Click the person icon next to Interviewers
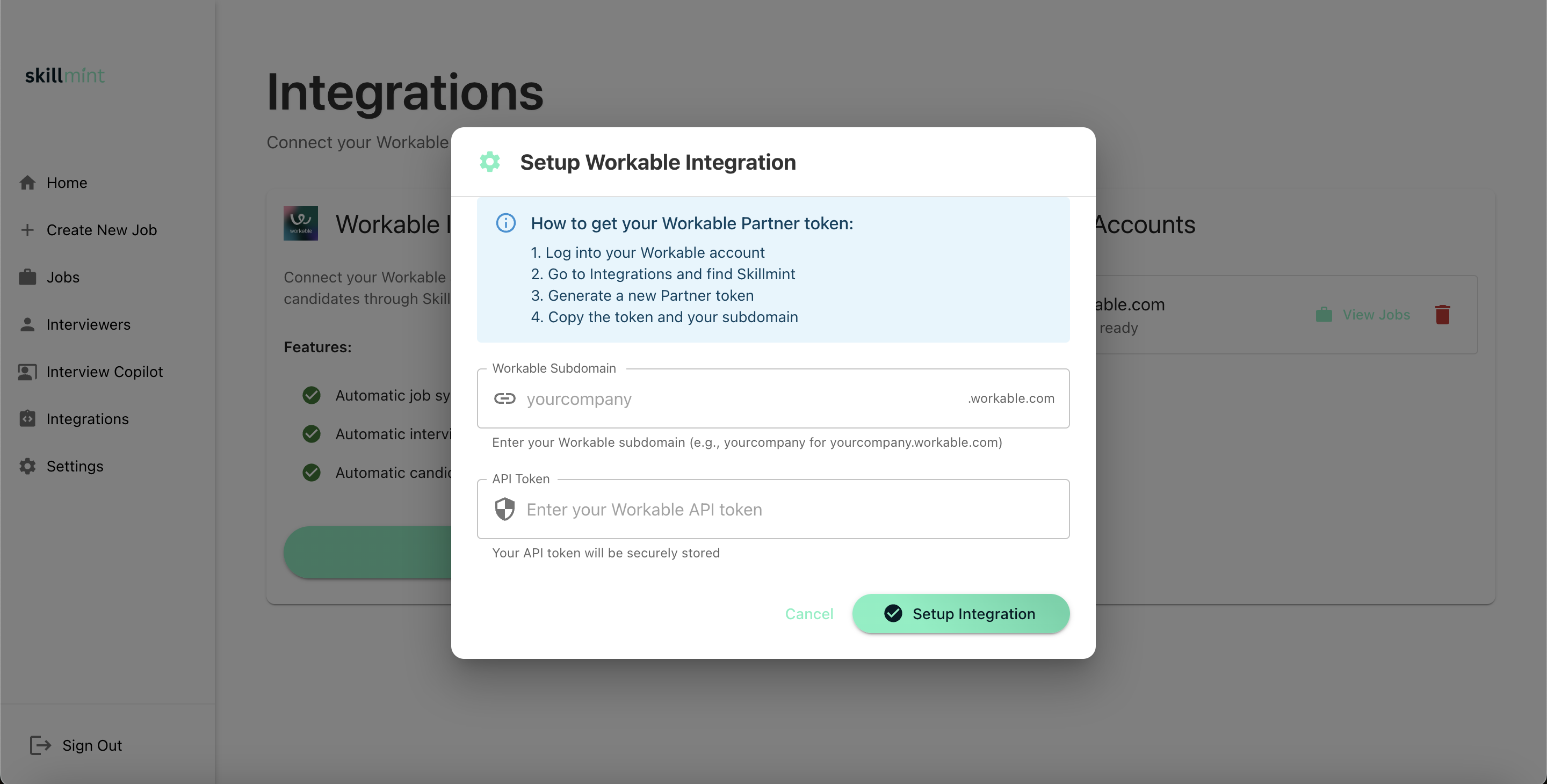This screenshot has height=784, width=1547. click(27, 324)
